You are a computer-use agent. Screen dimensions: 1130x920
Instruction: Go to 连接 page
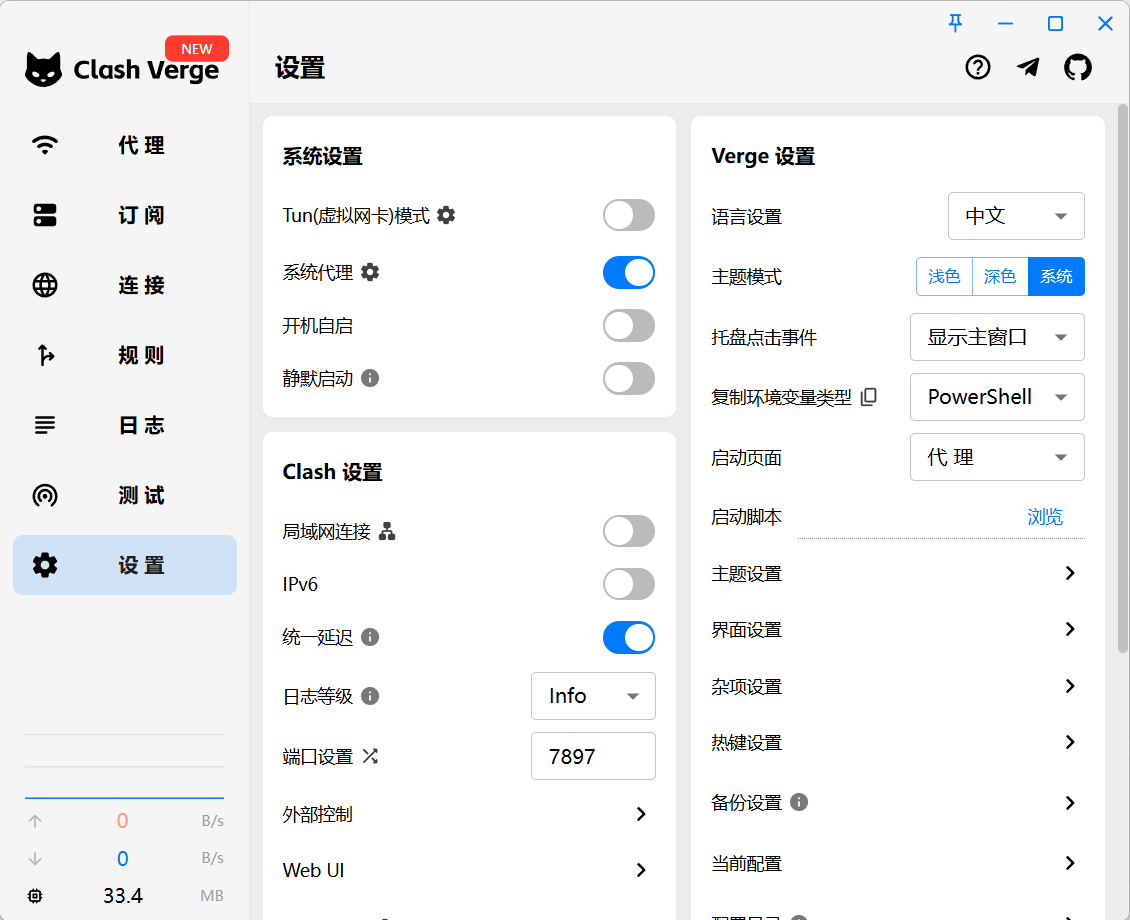point(125,285)
